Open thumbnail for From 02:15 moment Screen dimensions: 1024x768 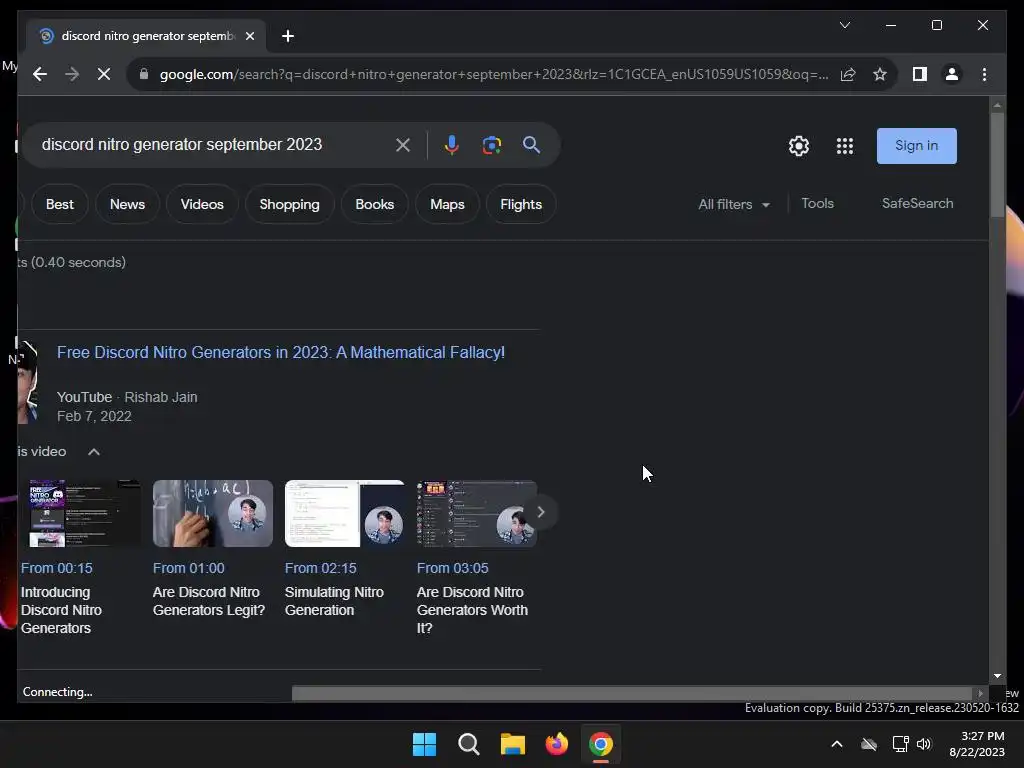(x=345, y=513)
